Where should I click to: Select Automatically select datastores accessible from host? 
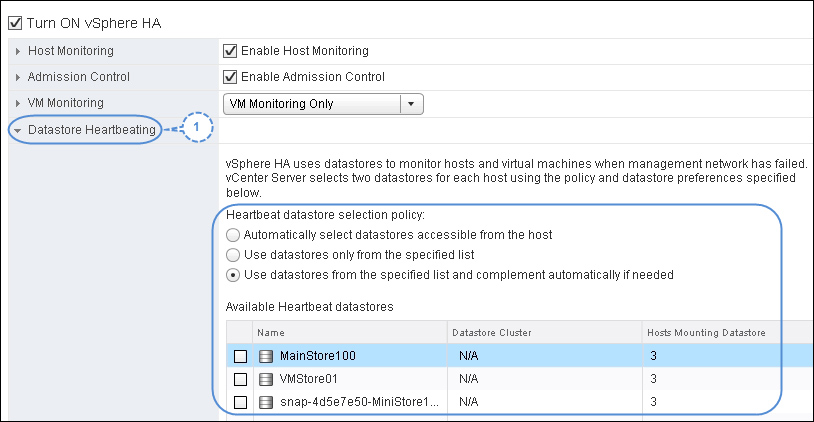click(233, 235)
